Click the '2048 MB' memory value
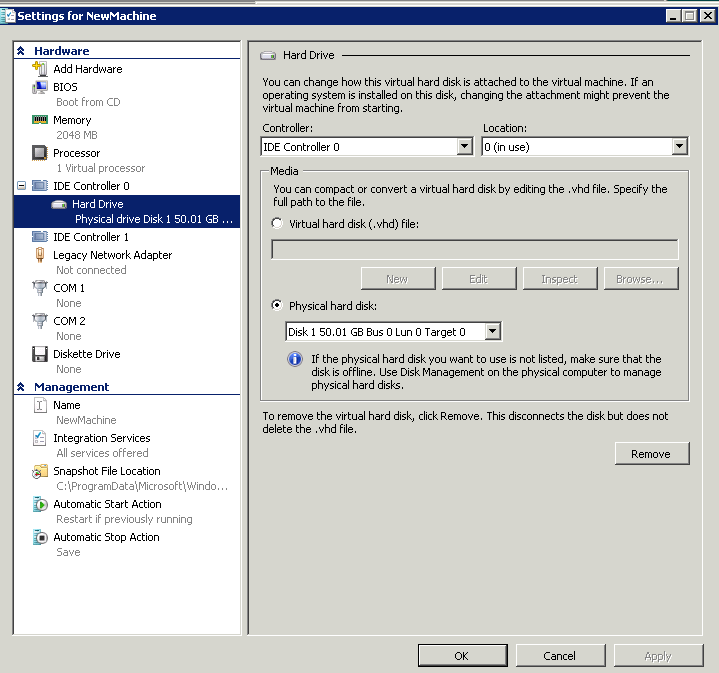719x673 pixels. point(77,135)
